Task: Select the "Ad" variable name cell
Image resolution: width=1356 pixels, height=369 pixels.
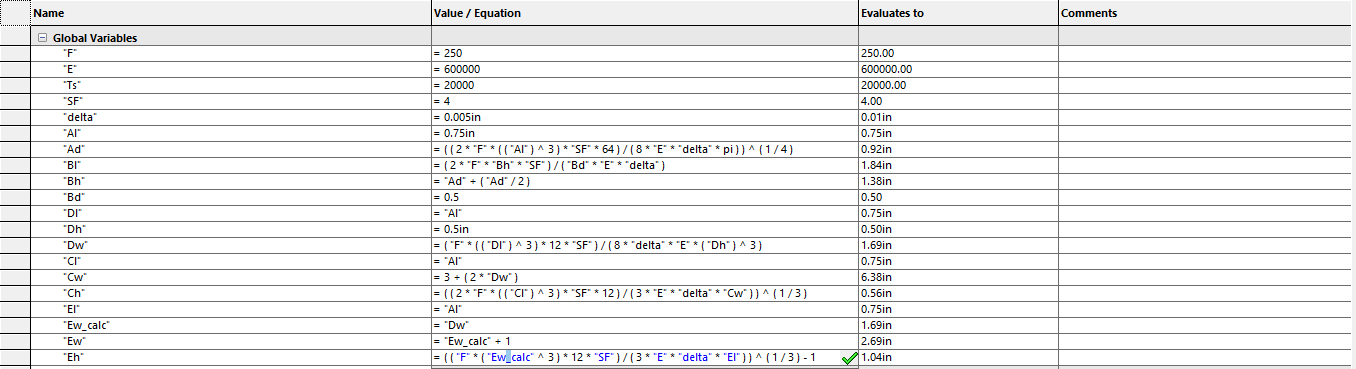Action: coord(230,149)
